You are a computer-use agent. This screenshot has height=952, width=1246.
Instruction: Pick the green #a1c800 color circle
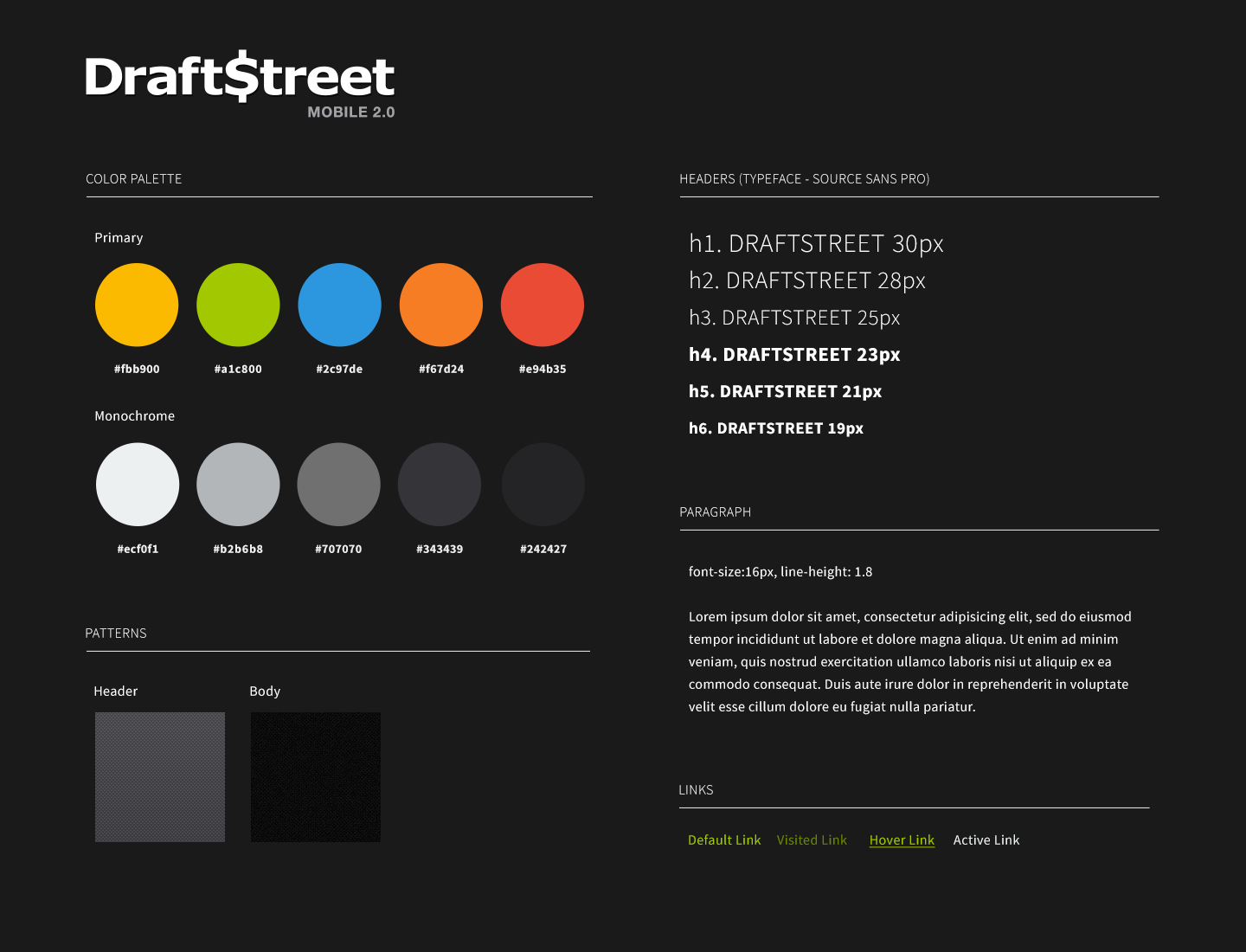[x=238, y=305]
